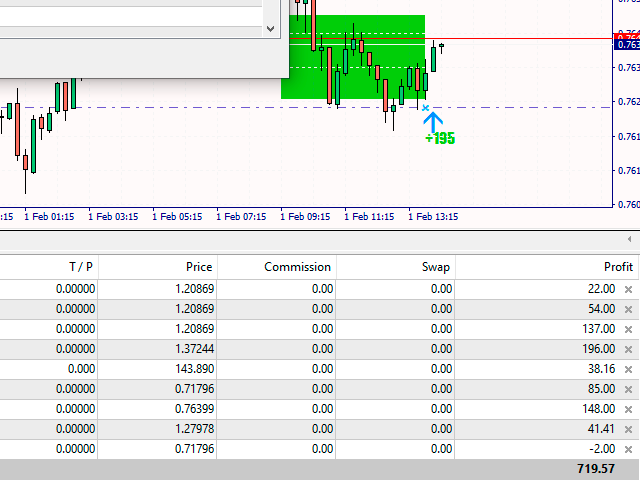Close the trade with 148.00 profit
The image size is (640, 480).
click(628, 410)
